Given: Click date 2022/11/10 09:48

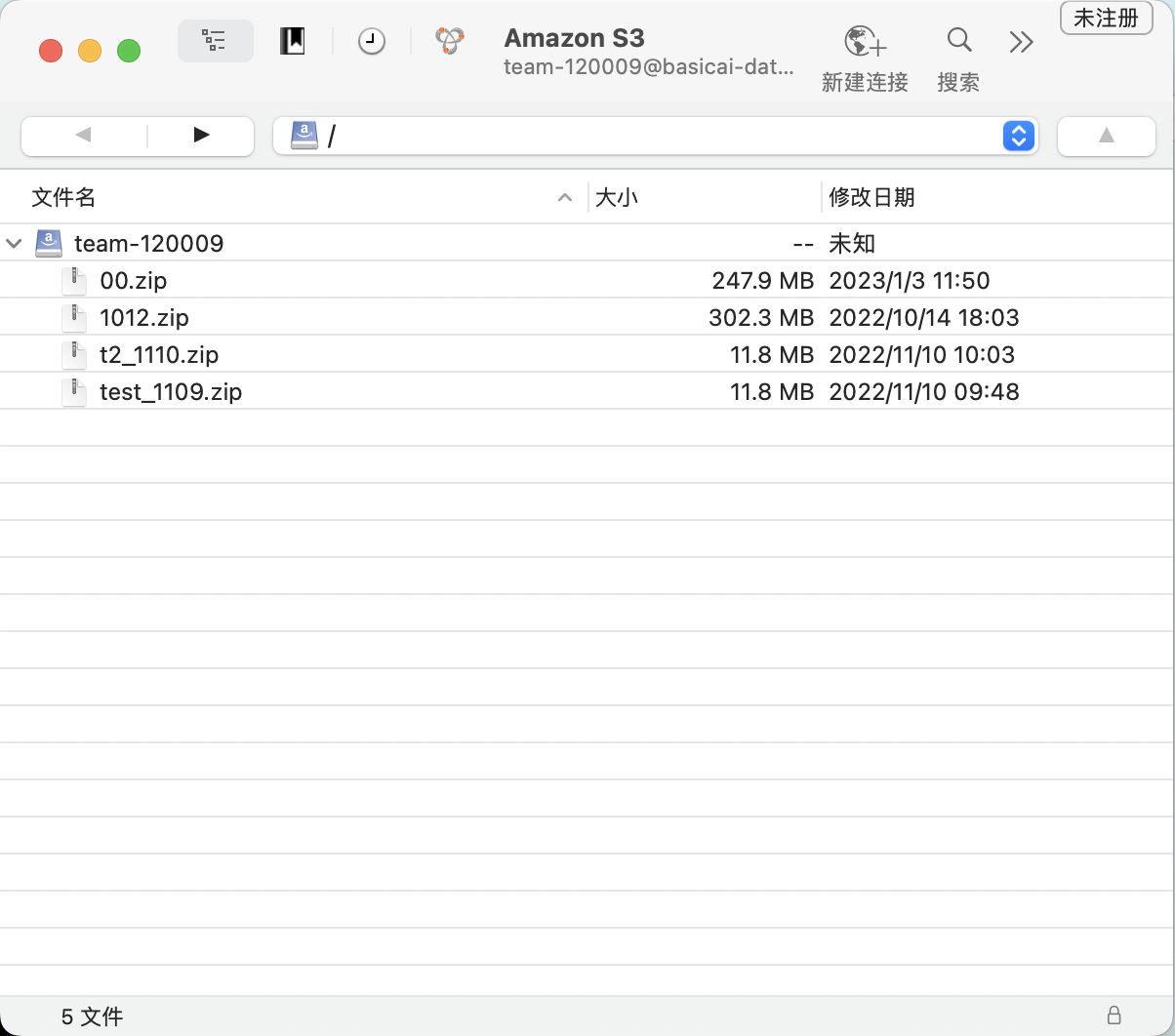Looking at the screenshot, I should click(x=924, y=392).
